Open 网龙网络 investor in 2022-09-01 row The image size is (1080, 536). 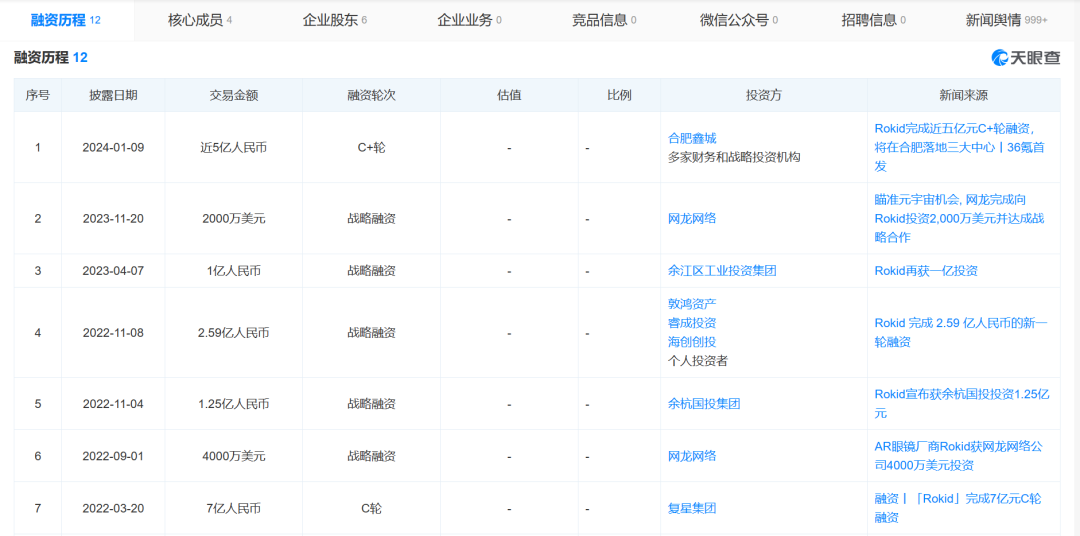click(x=692, y=456)
